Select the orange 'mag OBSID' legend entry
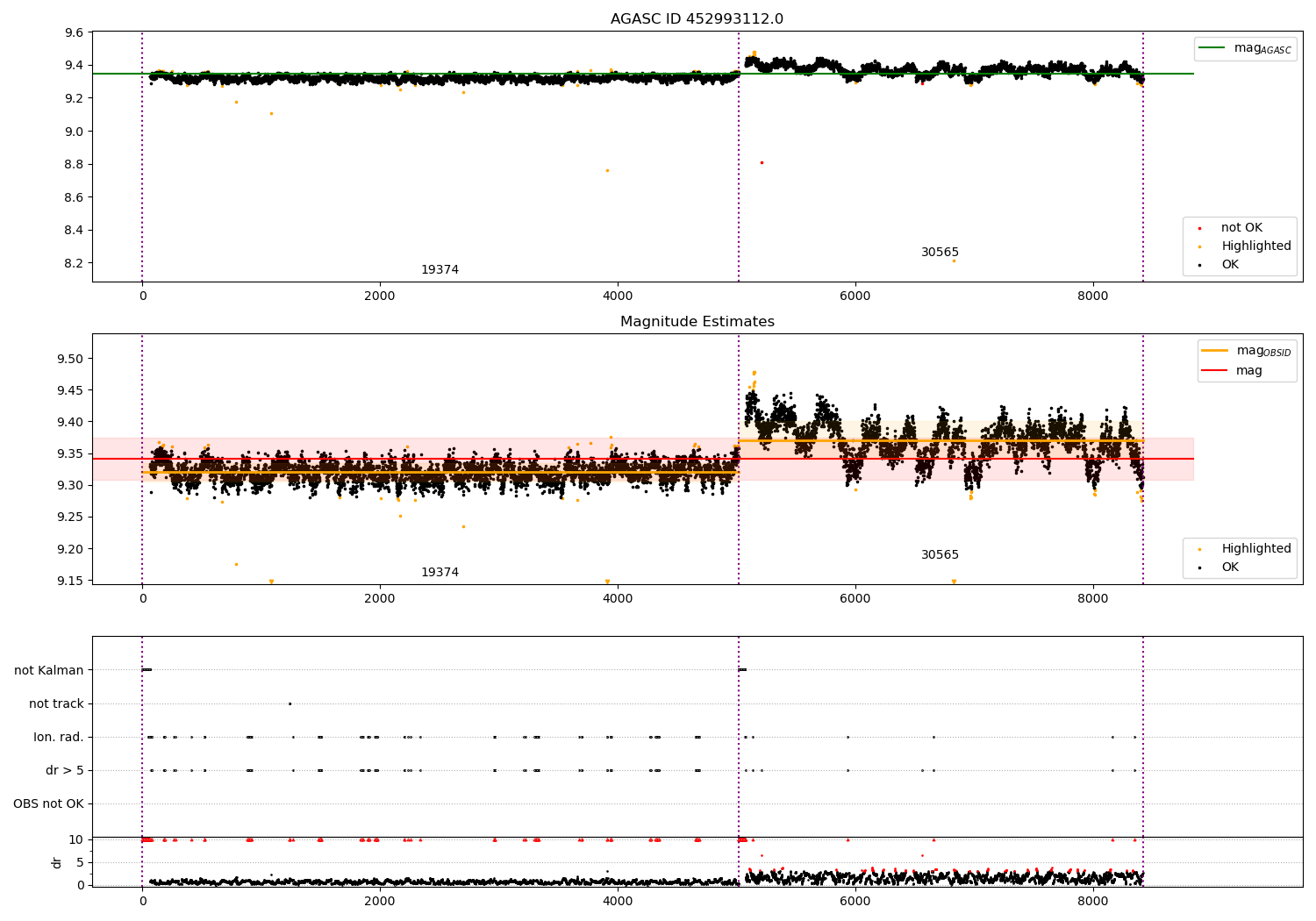 [x=1246, y=351]
